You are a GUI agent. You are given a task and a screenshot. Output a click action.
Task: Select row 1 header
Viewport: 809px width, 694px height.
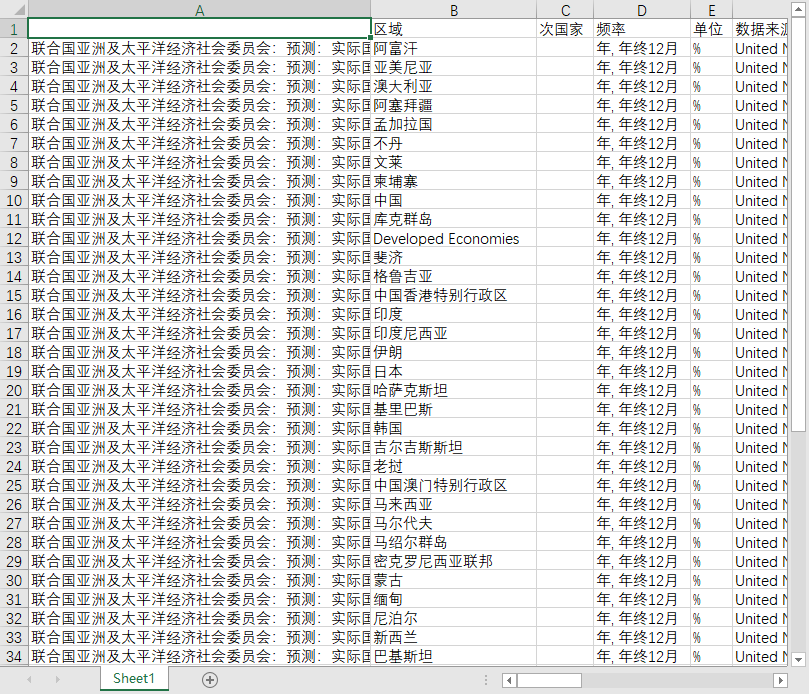coord(14,29)
